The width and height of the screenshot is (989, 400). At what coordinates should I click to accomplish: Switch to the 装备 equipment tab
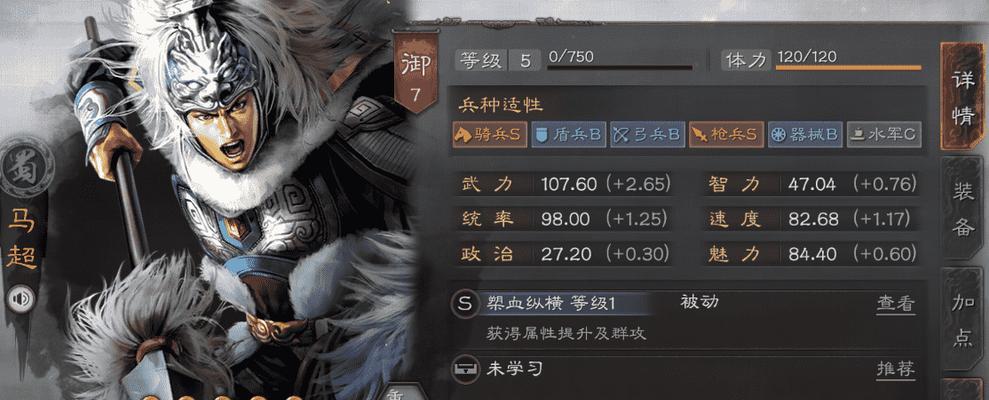pos(963,210)
